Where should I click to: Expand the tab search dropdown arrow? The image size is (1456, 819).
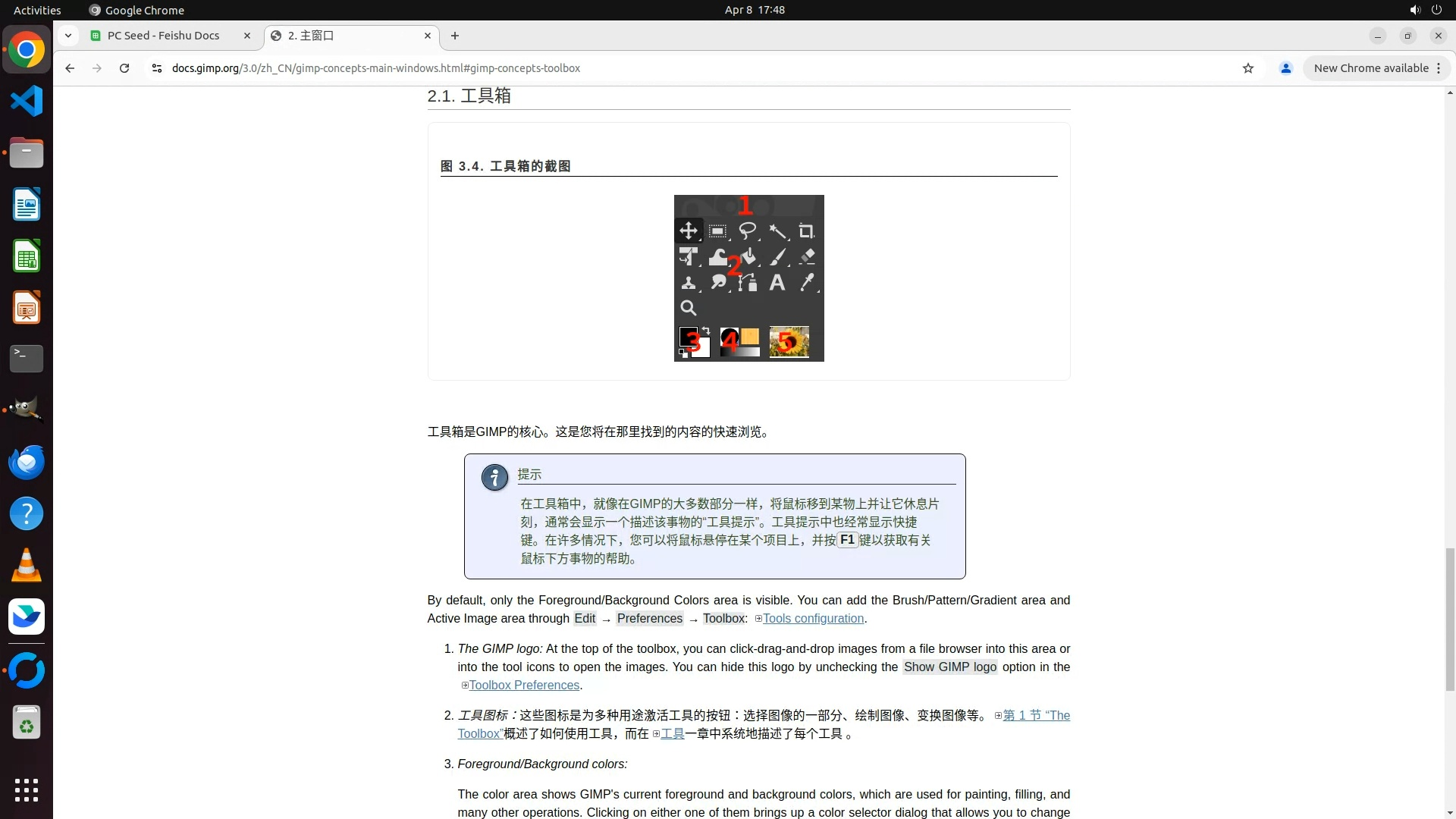click(68, 36)
